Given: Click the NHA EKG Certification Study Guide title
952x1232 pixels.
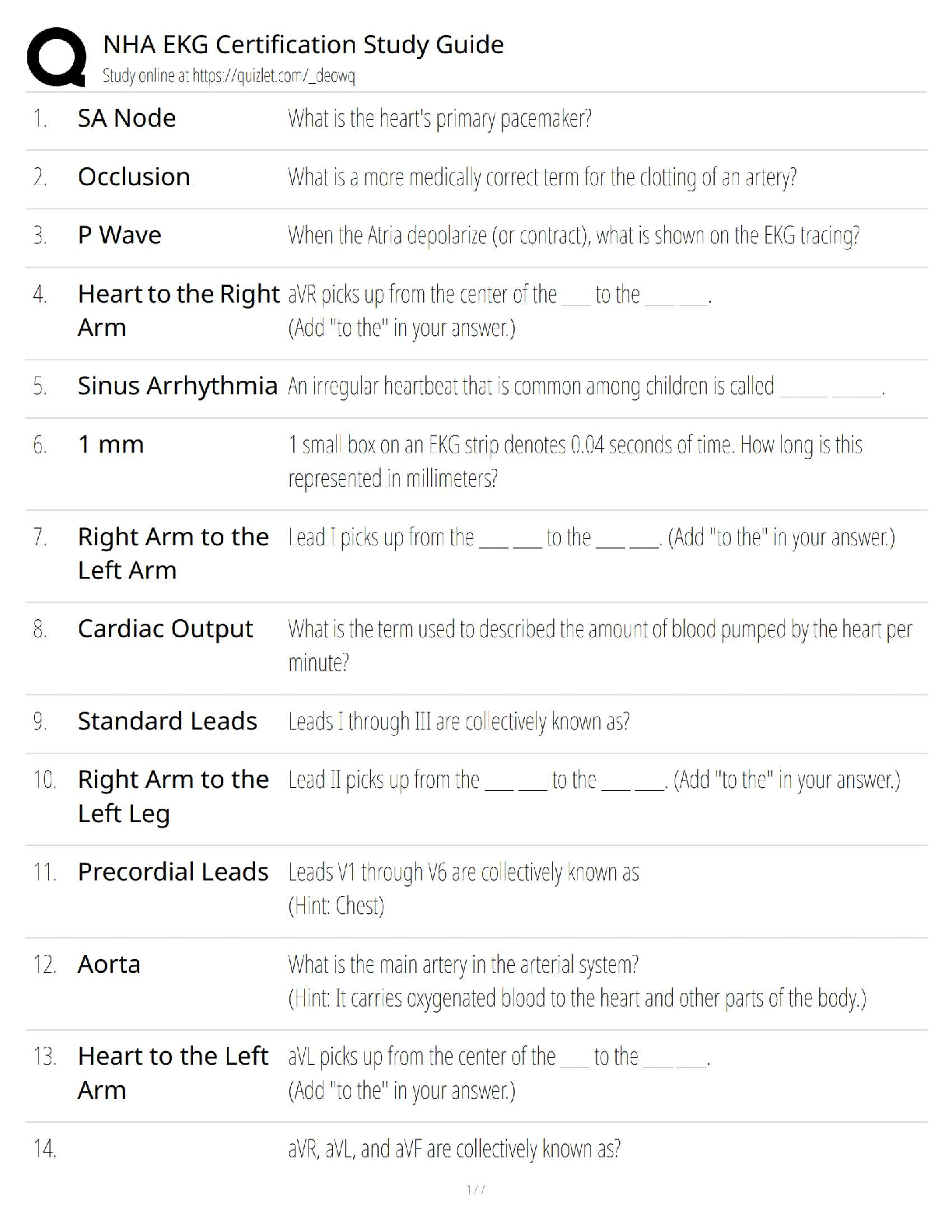Looking at the screenshot, I should (303, 44).
